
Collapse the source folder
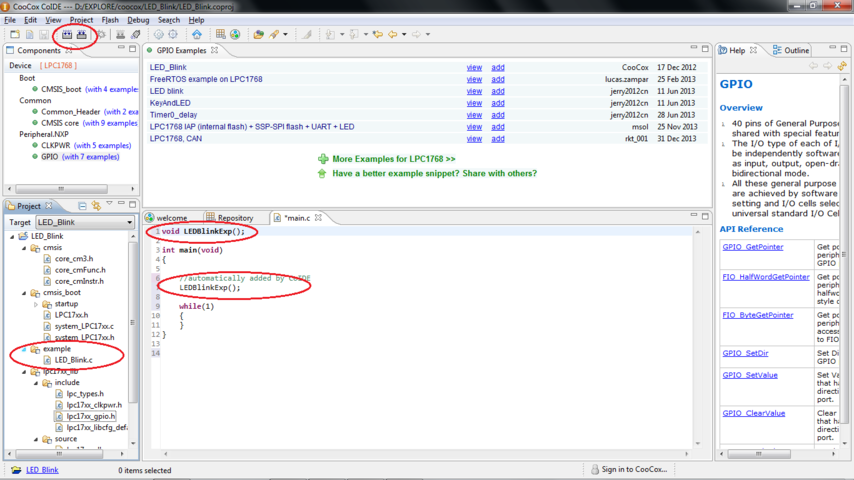click(36, 439)
